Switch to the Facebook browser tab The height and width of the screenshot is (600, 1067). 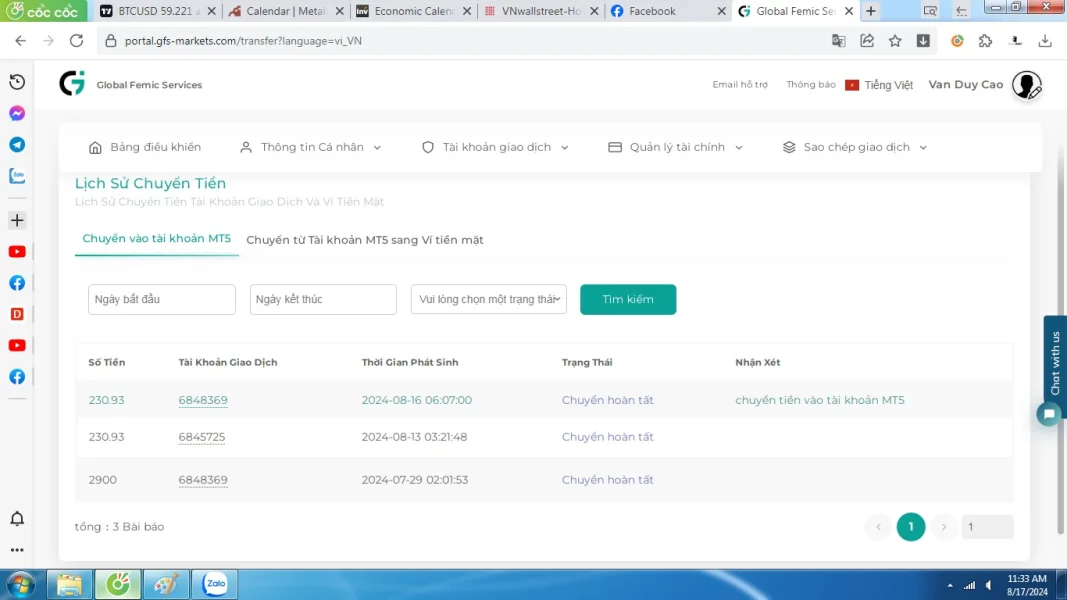coord(668,11)
